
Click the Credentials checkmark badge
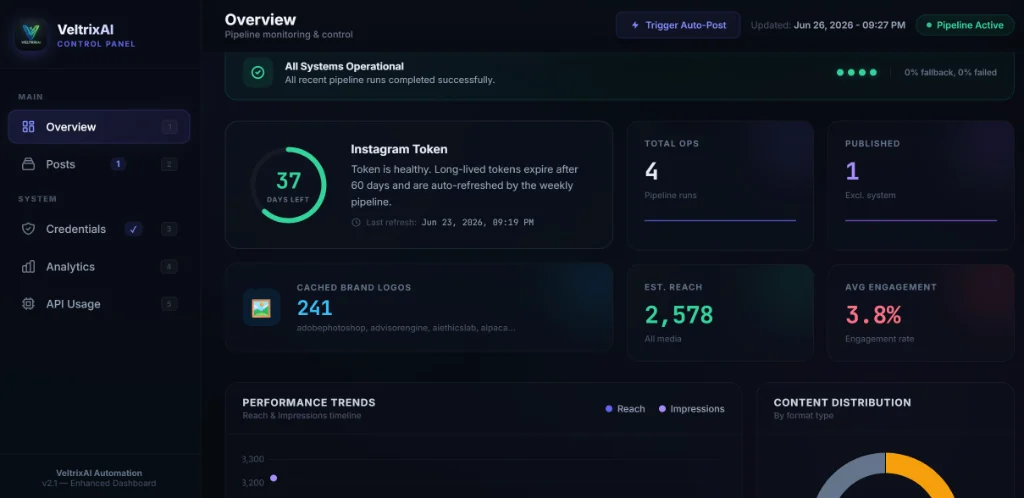pyautogui.click(x=133, y=229)
